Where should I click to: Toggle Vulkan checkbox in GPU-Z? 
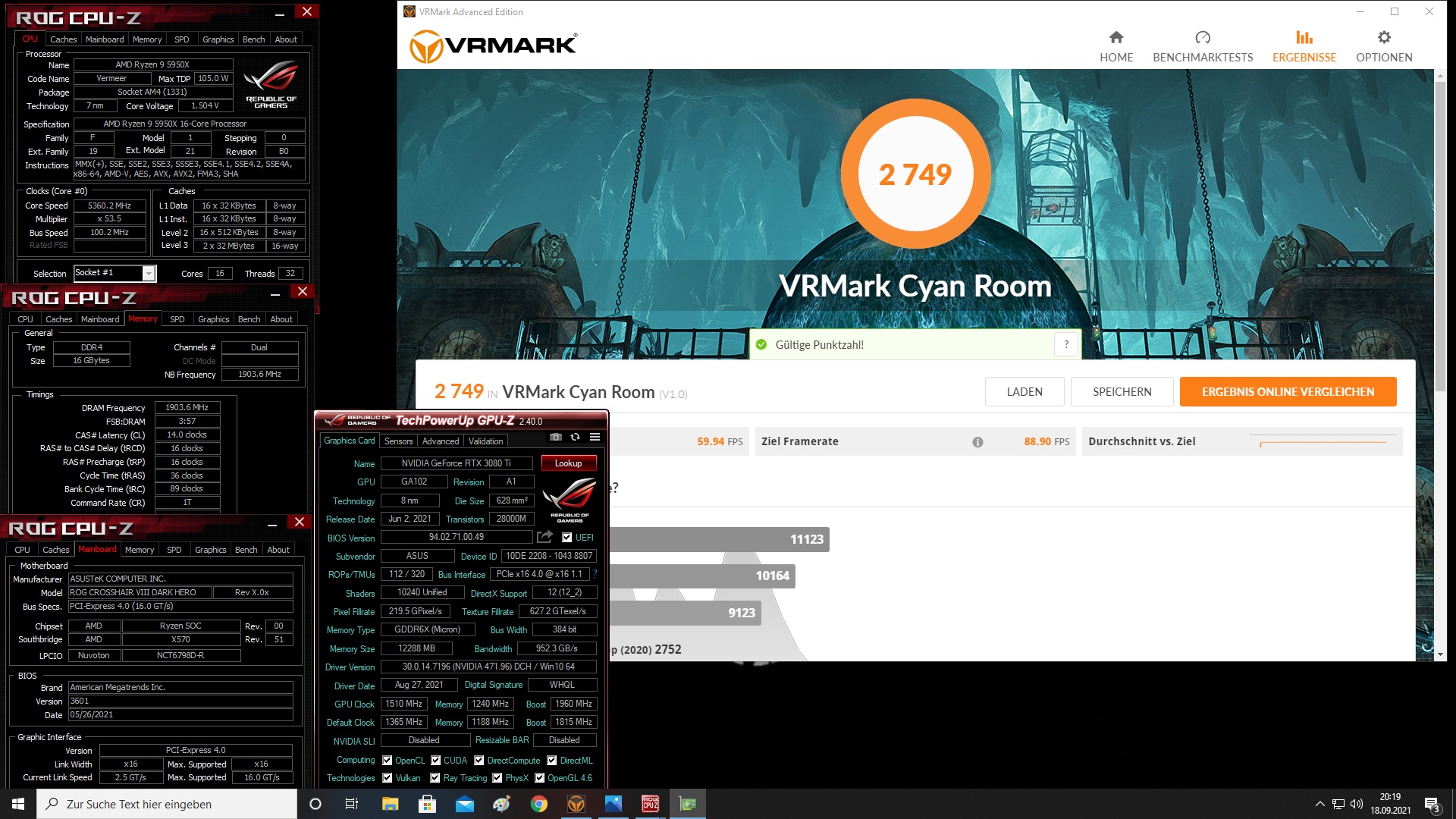(388, 778)
